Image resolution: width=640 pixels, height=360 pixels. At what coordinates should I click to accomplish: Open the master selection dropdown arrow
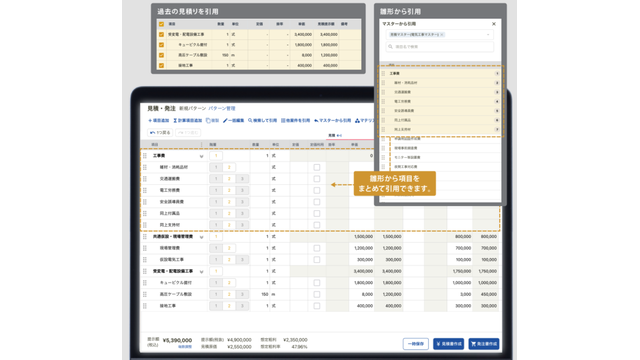point(488,35)
